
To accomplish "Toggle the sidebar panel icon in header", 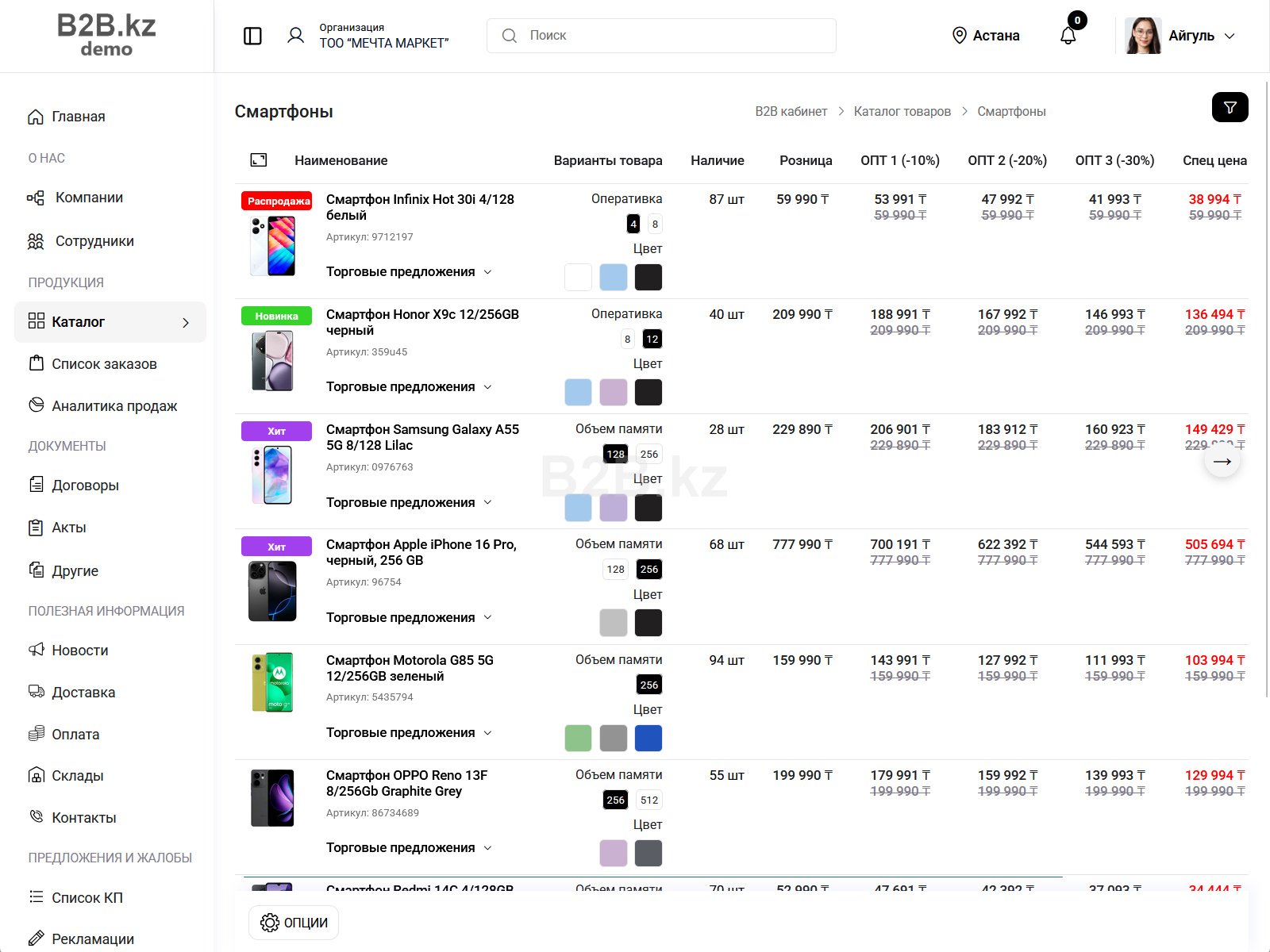I will tap(252, 36).
